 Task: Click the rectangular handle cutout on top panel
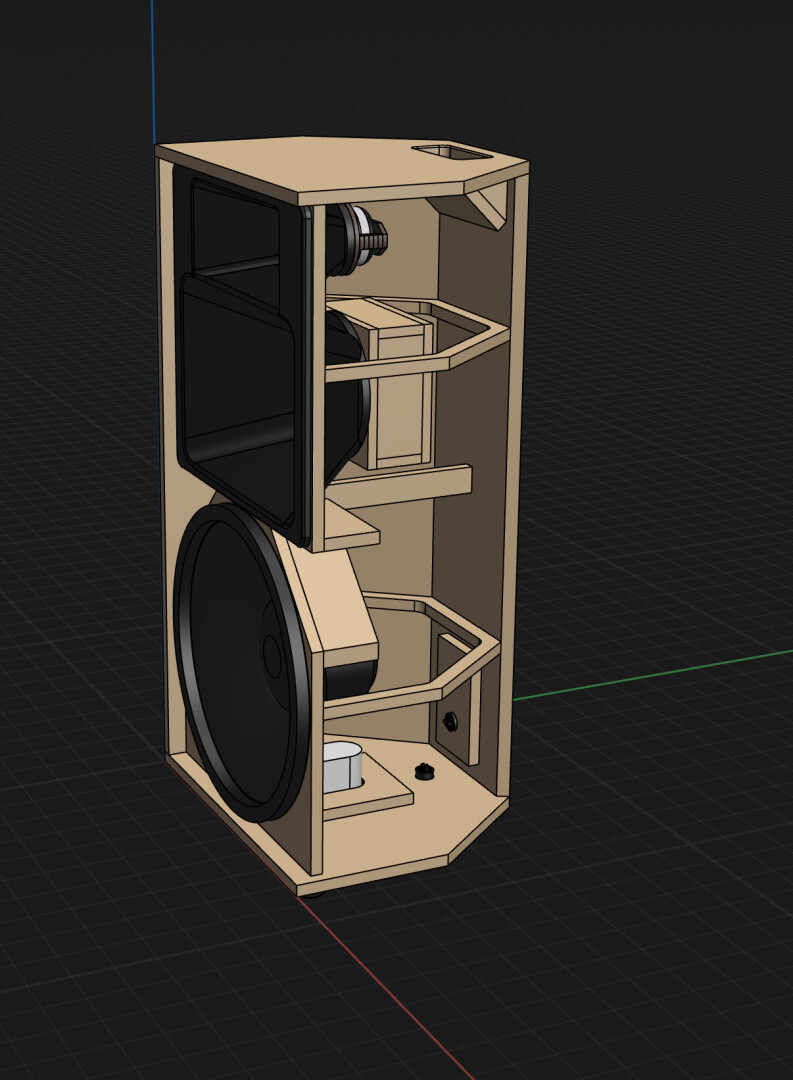(x=452, y=152)
